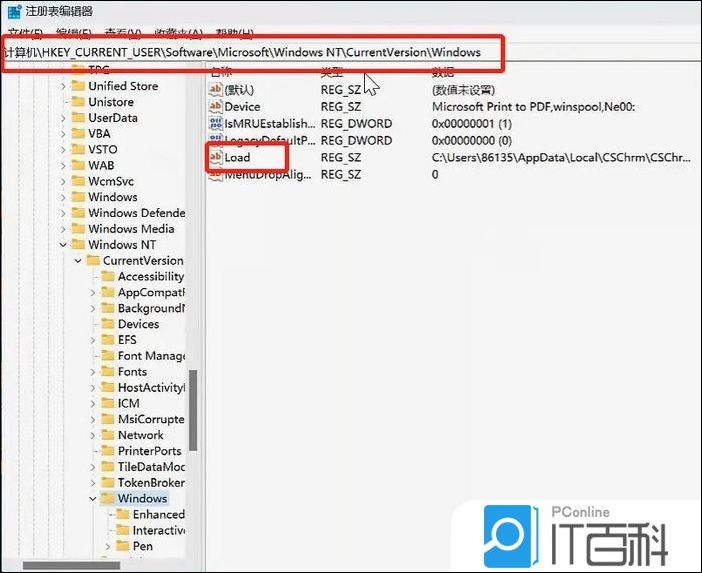Select the (默认) value name
The width and height of the screenshot is (702, 573).
(x=239, y=90)
